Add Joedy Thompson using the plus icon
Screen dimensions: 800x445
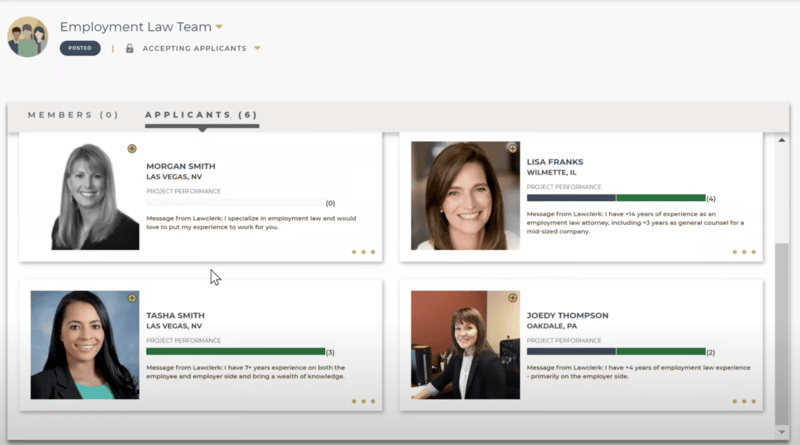[x=512, y=298]
